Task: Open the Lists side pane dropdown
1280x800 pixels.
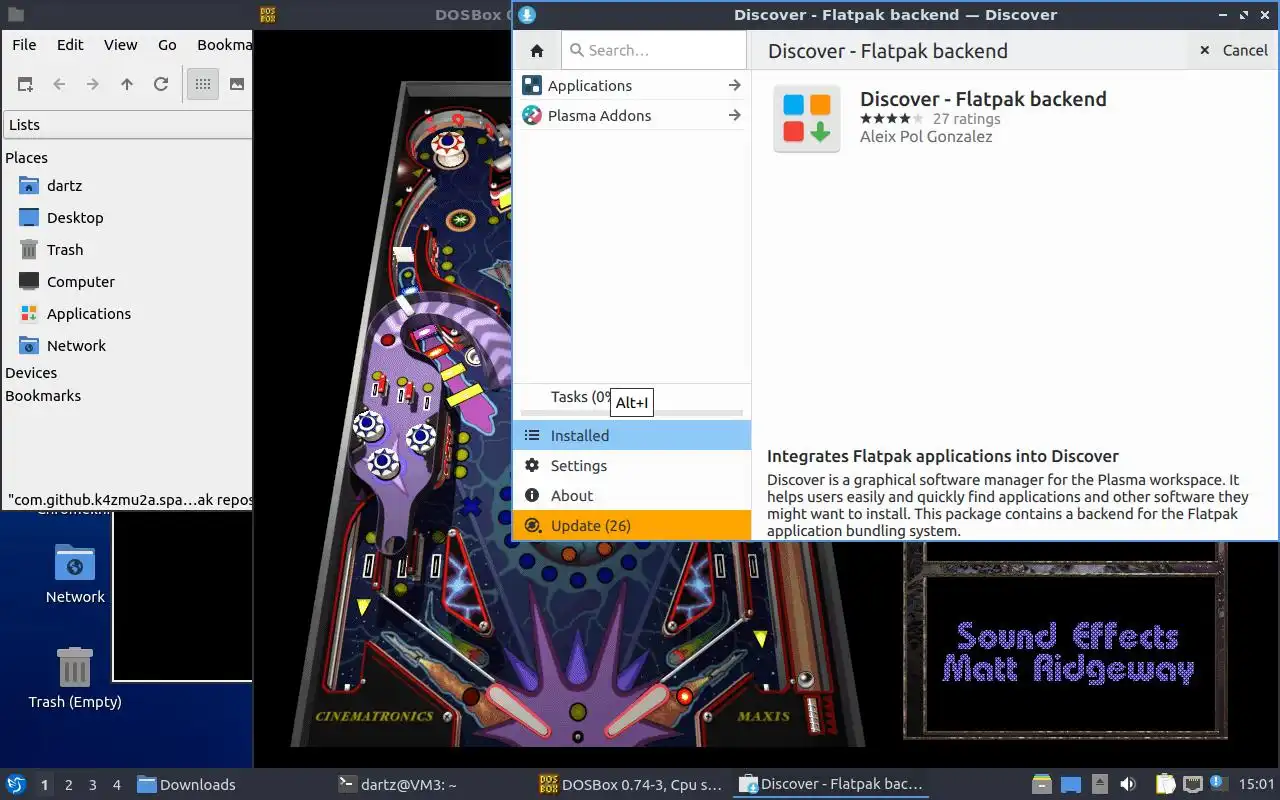Action: tap(128, 125)
